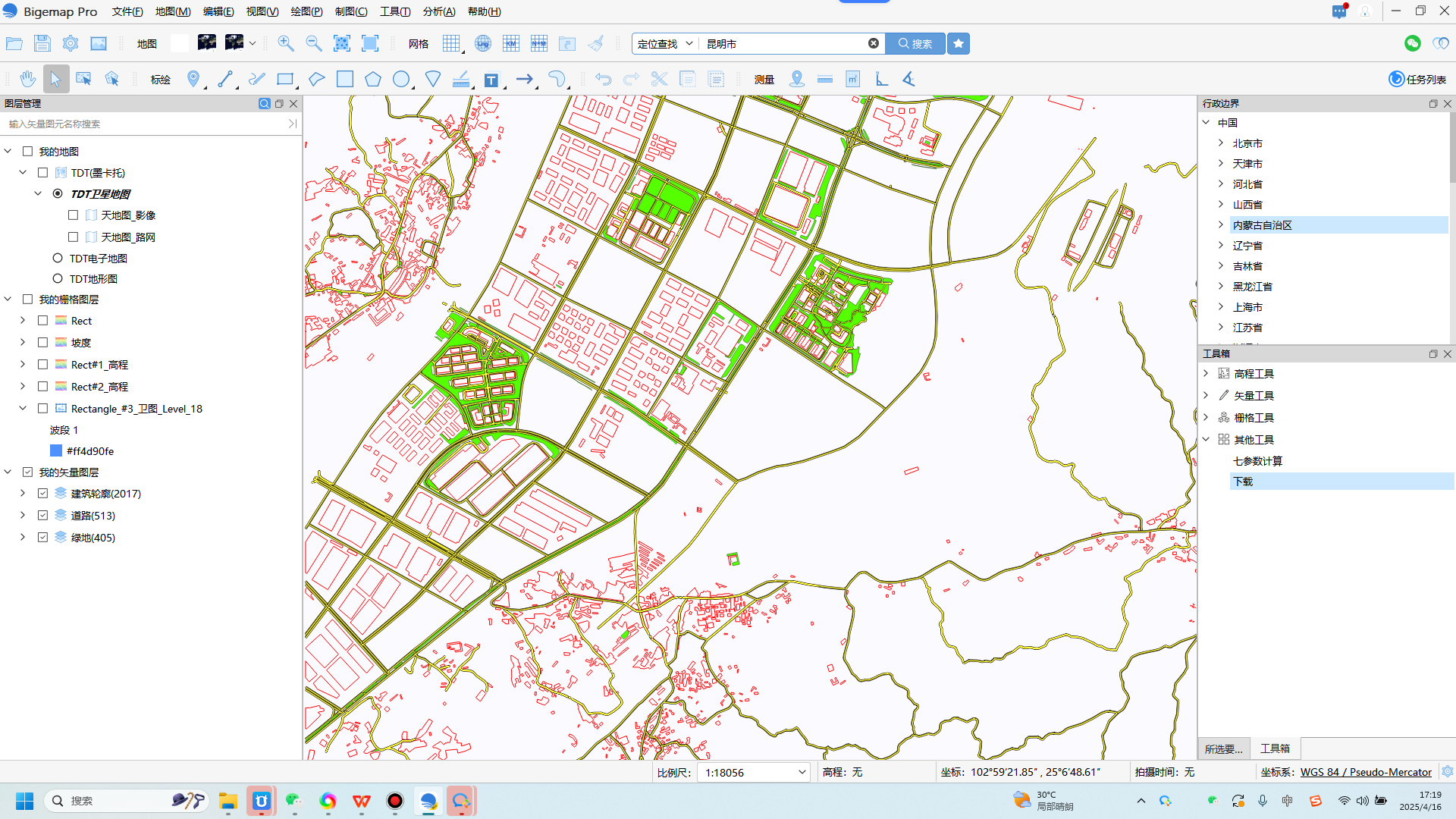Select the pentagon polygon drawing tool

[372, 79]
